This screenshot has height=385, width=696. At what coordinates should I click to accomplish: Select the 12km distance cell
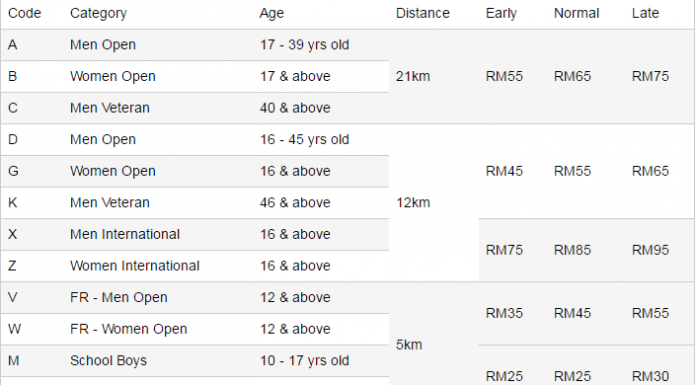tap(434, 202)
